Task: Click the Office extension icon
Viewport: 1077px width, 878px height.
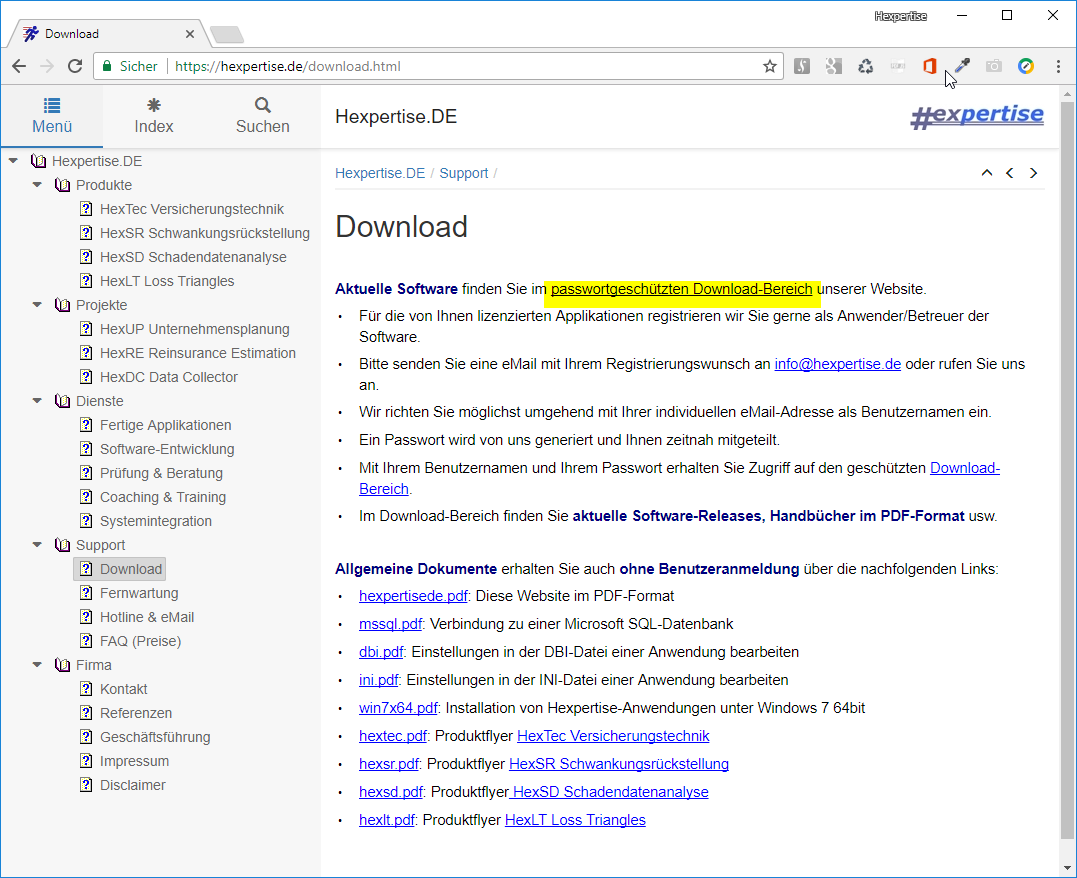Action: (929, 66)
